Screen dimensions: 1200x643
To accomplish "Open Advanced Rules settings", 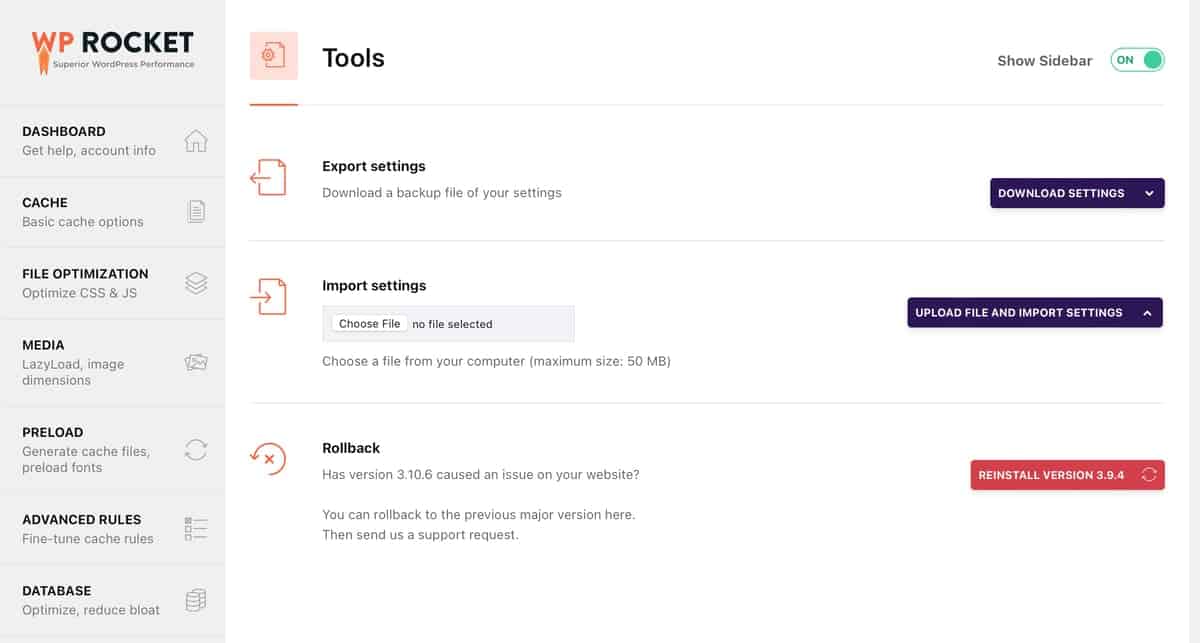I will click(112, 529).
